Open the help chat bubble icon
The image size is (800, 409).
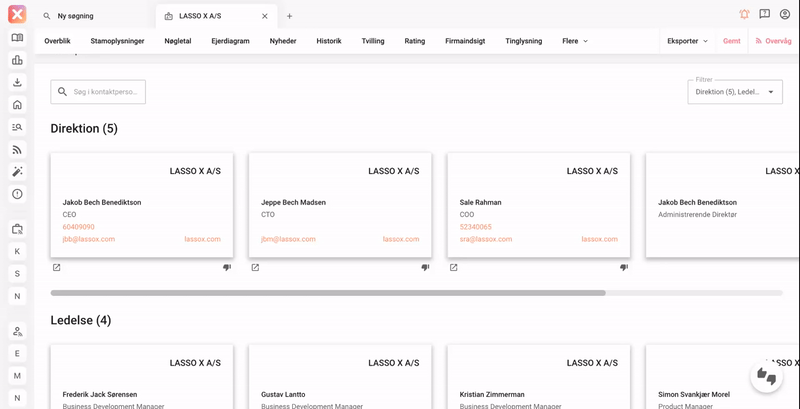pyautogui.click(x=764, y=15)
